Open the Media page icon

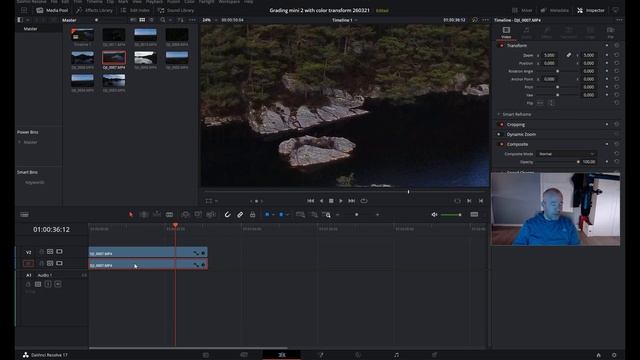206,355
